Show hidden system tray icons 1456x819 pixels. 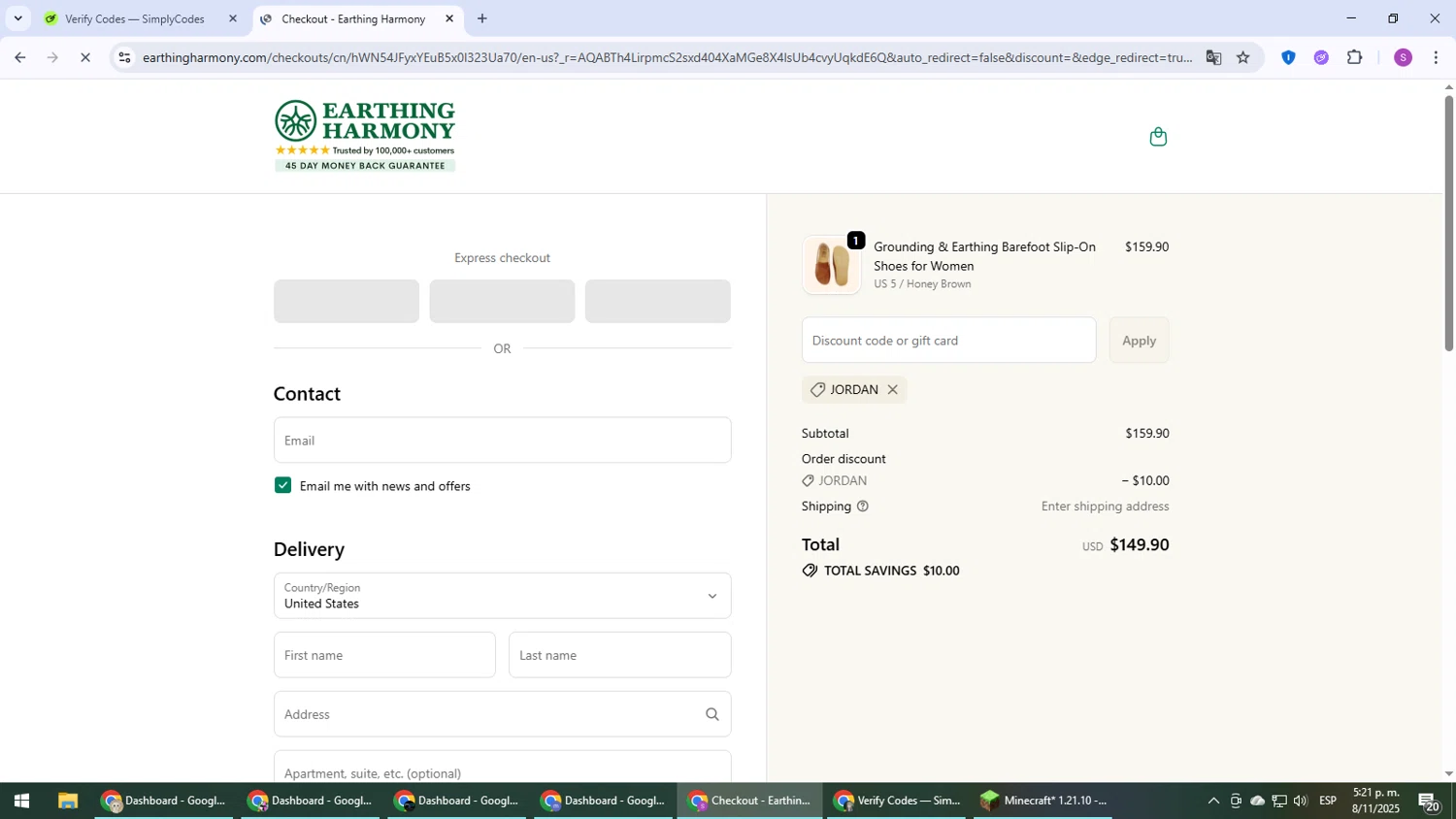point(1213,801)
